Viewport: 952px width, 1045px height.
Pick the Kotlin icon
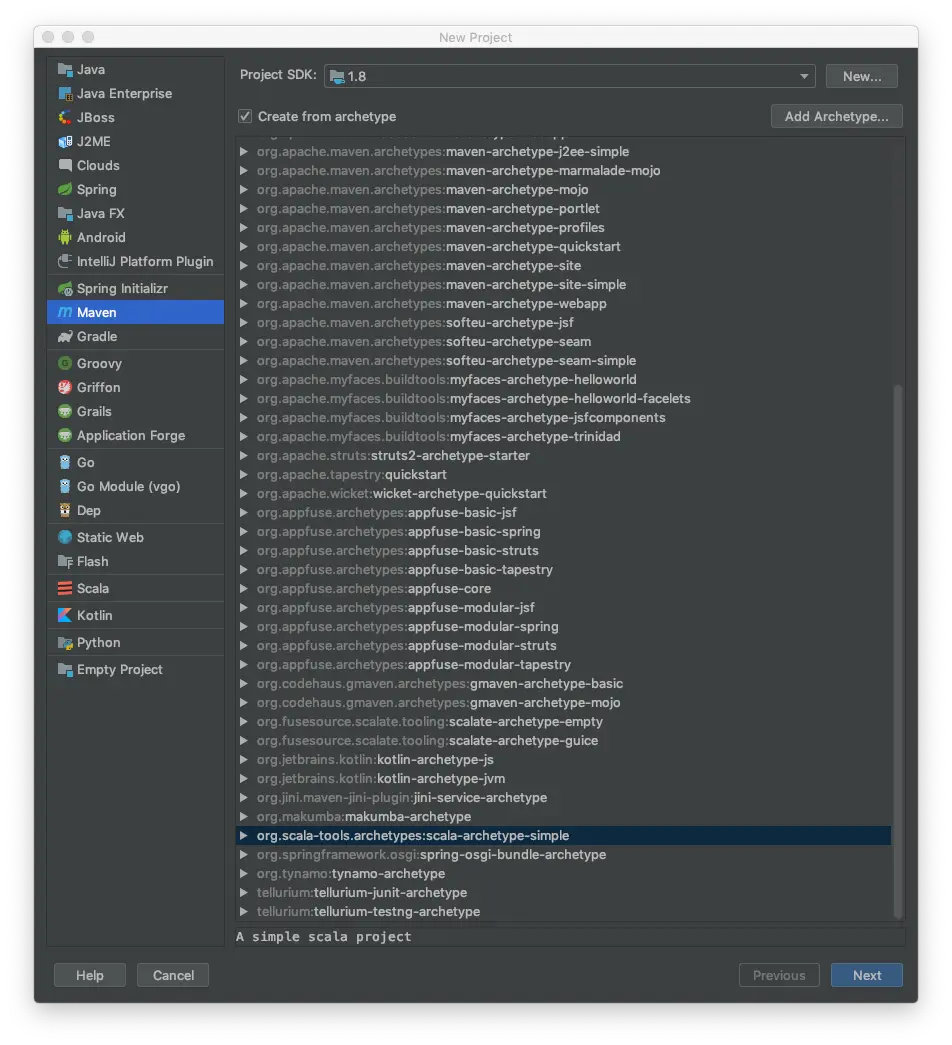65,615
